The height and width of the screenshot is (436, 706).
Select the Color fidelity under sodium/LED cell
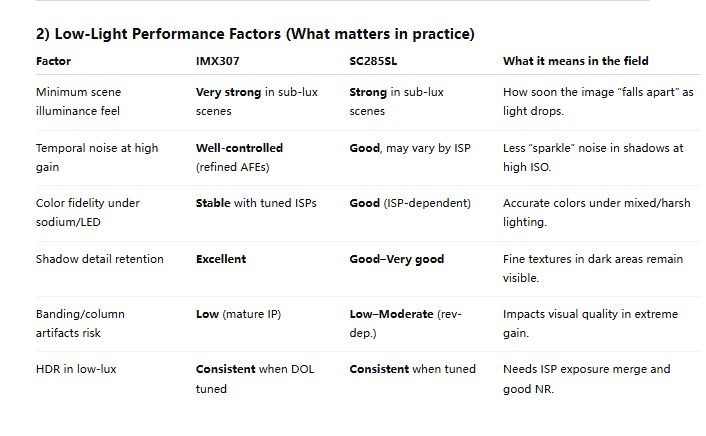(88, 212)
